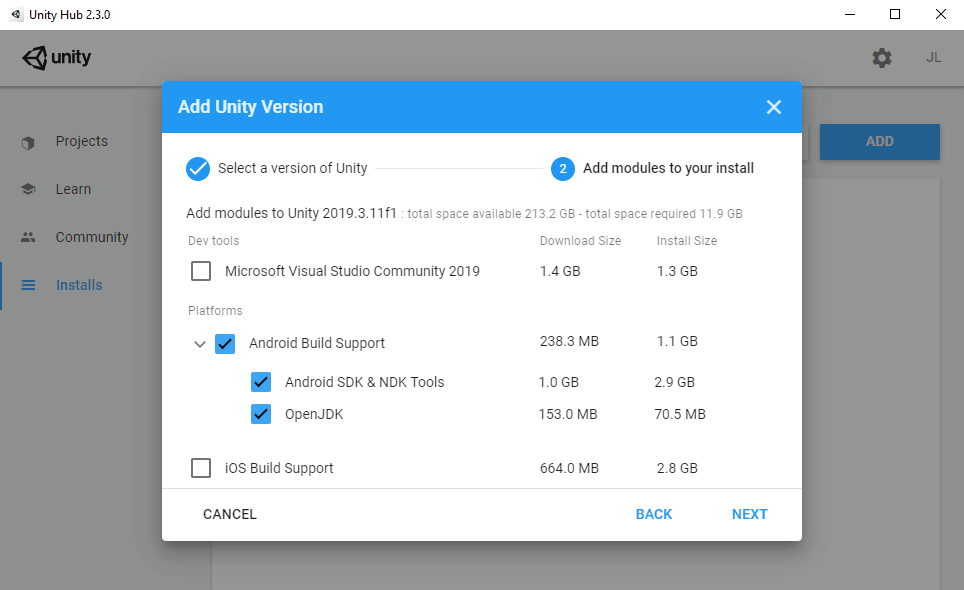Open the settings gear icon

[881, 58]
